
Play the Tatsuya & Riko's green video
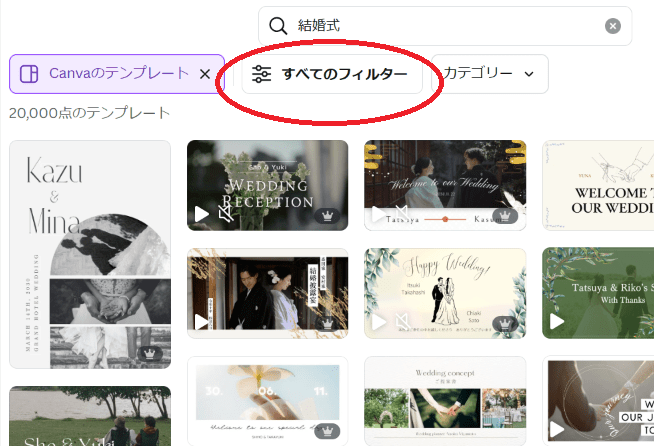(x=557, y=321)
